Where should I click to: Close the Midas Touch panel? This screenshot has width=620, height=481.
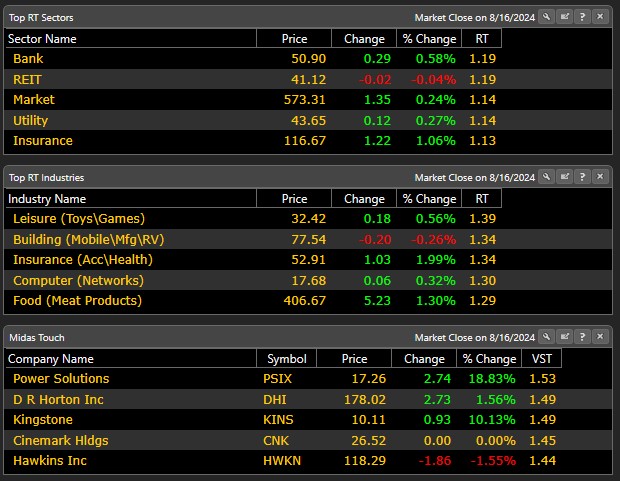[x=600, y=337]
